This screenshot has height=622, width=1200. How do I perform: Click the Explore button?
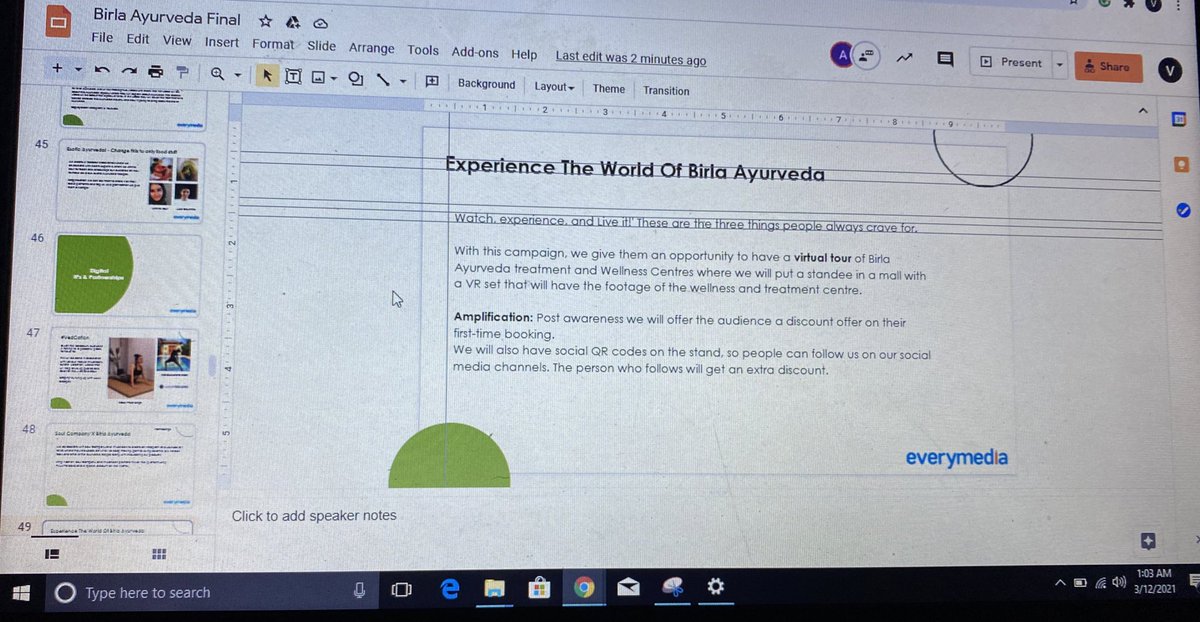click(1148, 541)
